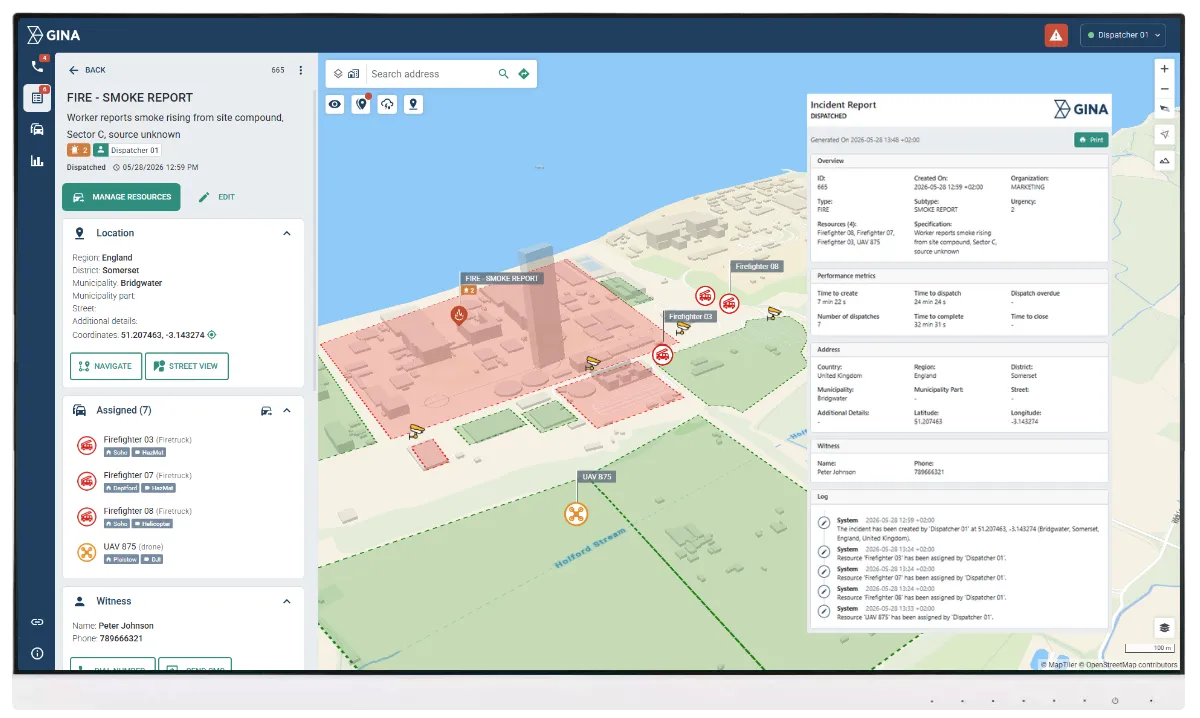Screen dimensions: 1200x718
Task: Open the statistics bar chart sidebar icon
Action: (37, 160)
